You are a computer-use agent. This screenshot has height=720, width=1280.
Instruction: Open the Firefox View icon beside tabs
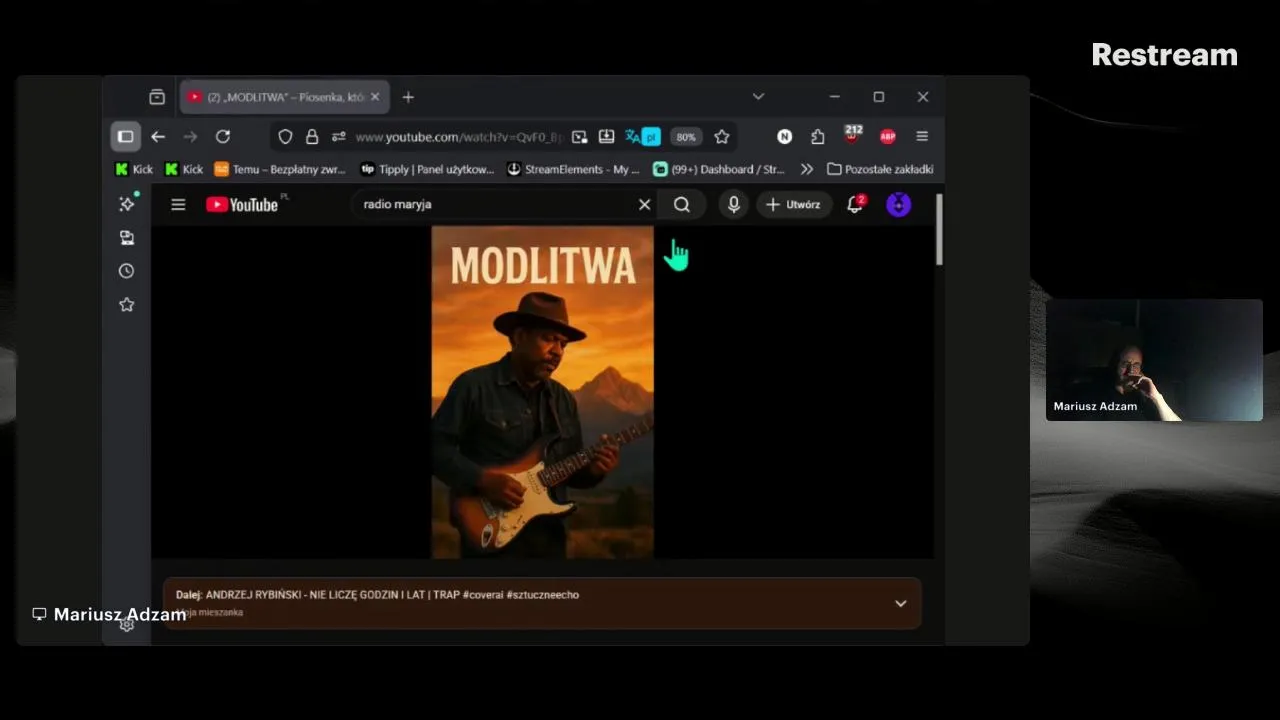(157, 97)
